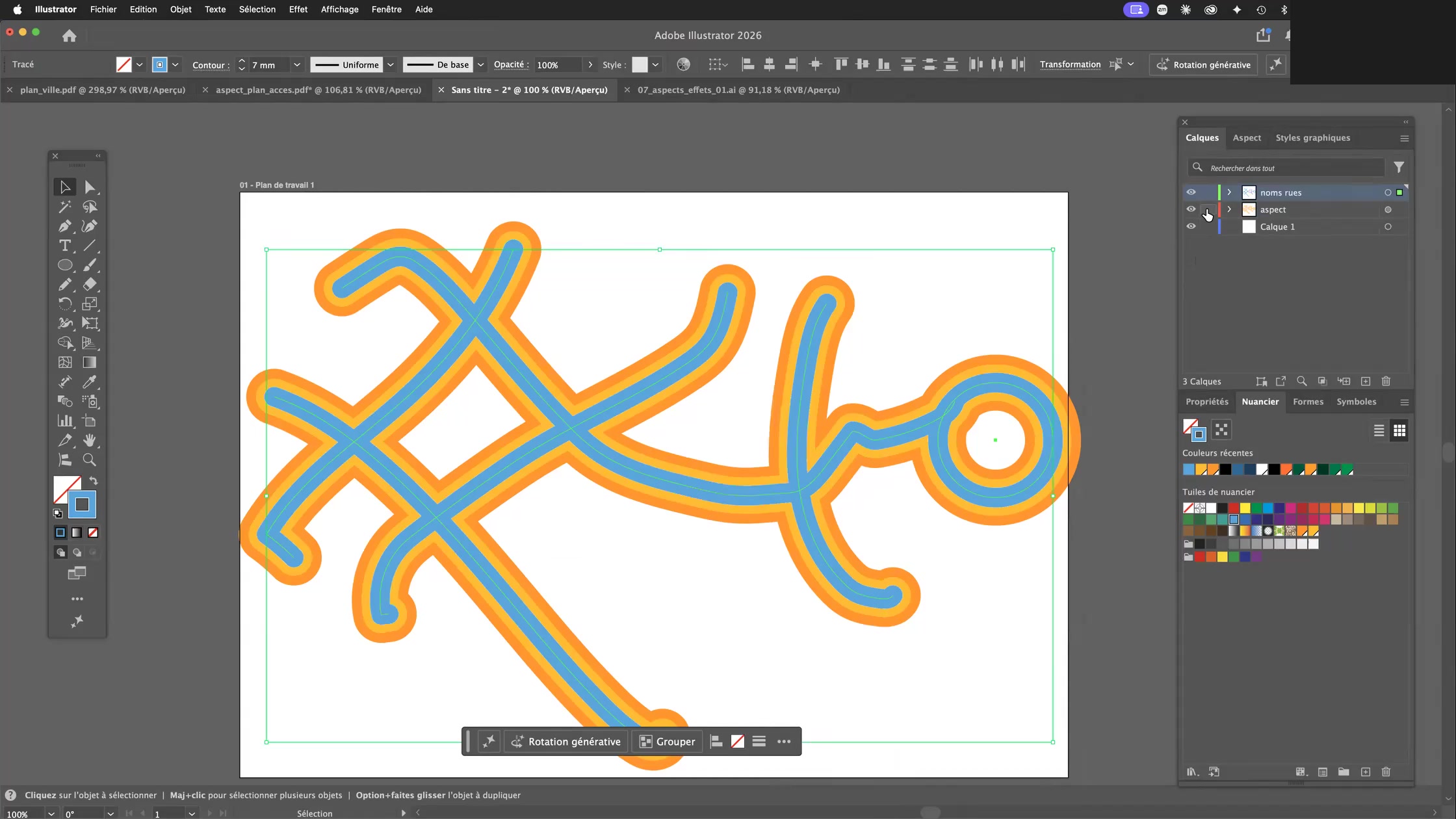Open the Uniforme width profile dropdown
The width and height of the screenshot is (1456, 819).
tap(391, 64)
